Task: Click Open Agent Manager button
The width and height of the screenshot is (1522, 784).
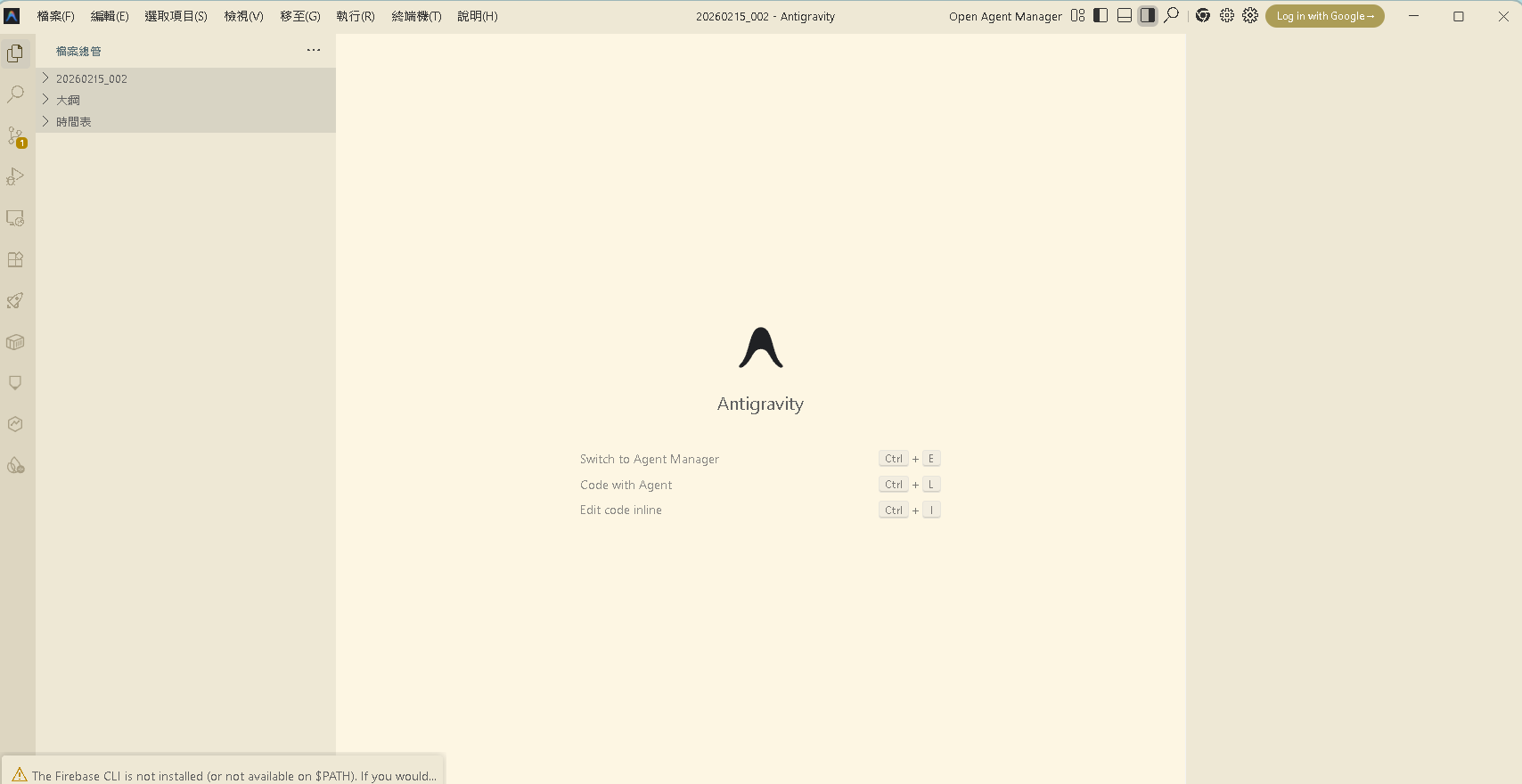Action: [1005, 16]
